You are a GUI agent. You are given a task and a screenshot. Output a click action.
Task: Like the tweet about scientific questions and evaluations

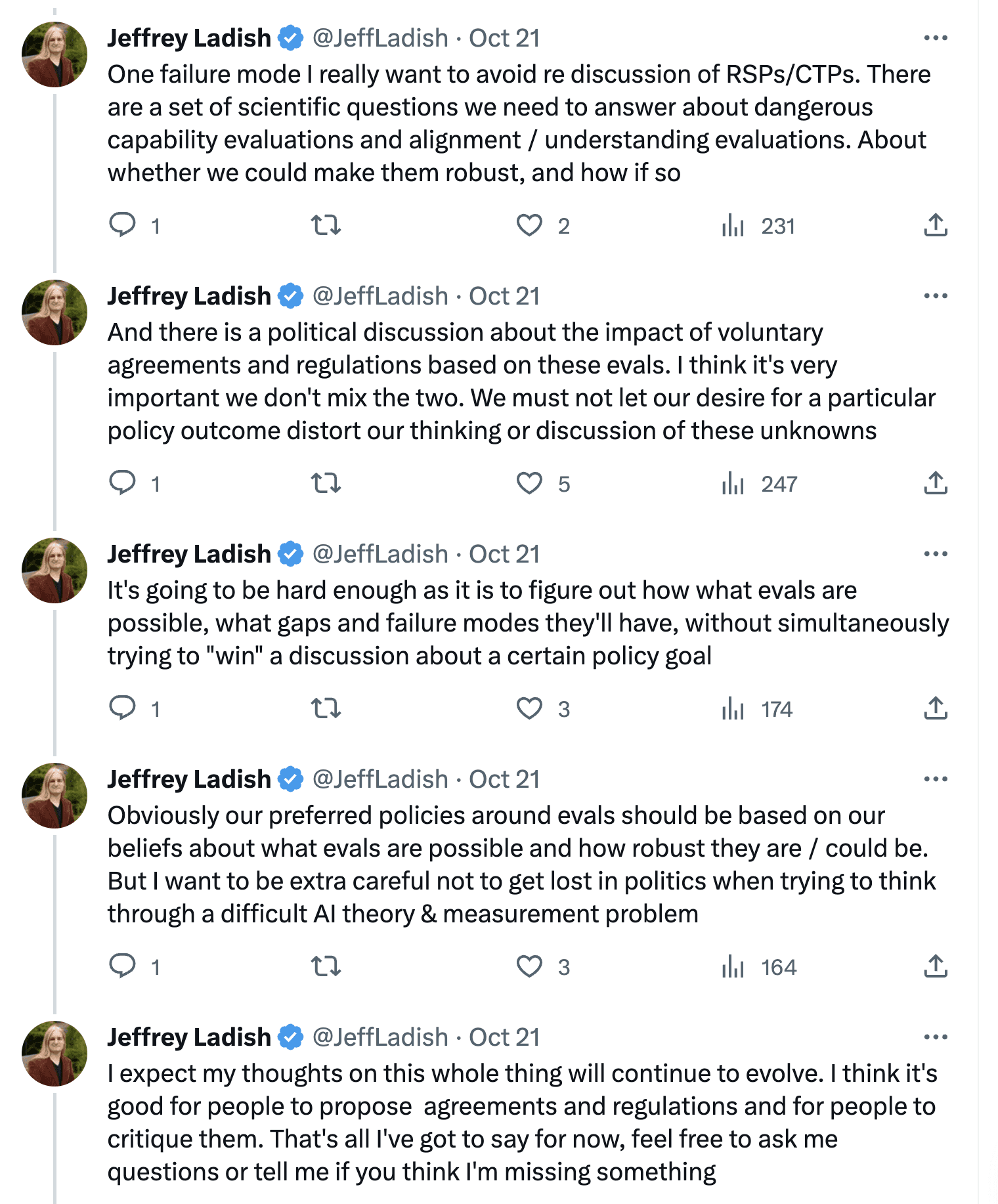tap(529, 225)
